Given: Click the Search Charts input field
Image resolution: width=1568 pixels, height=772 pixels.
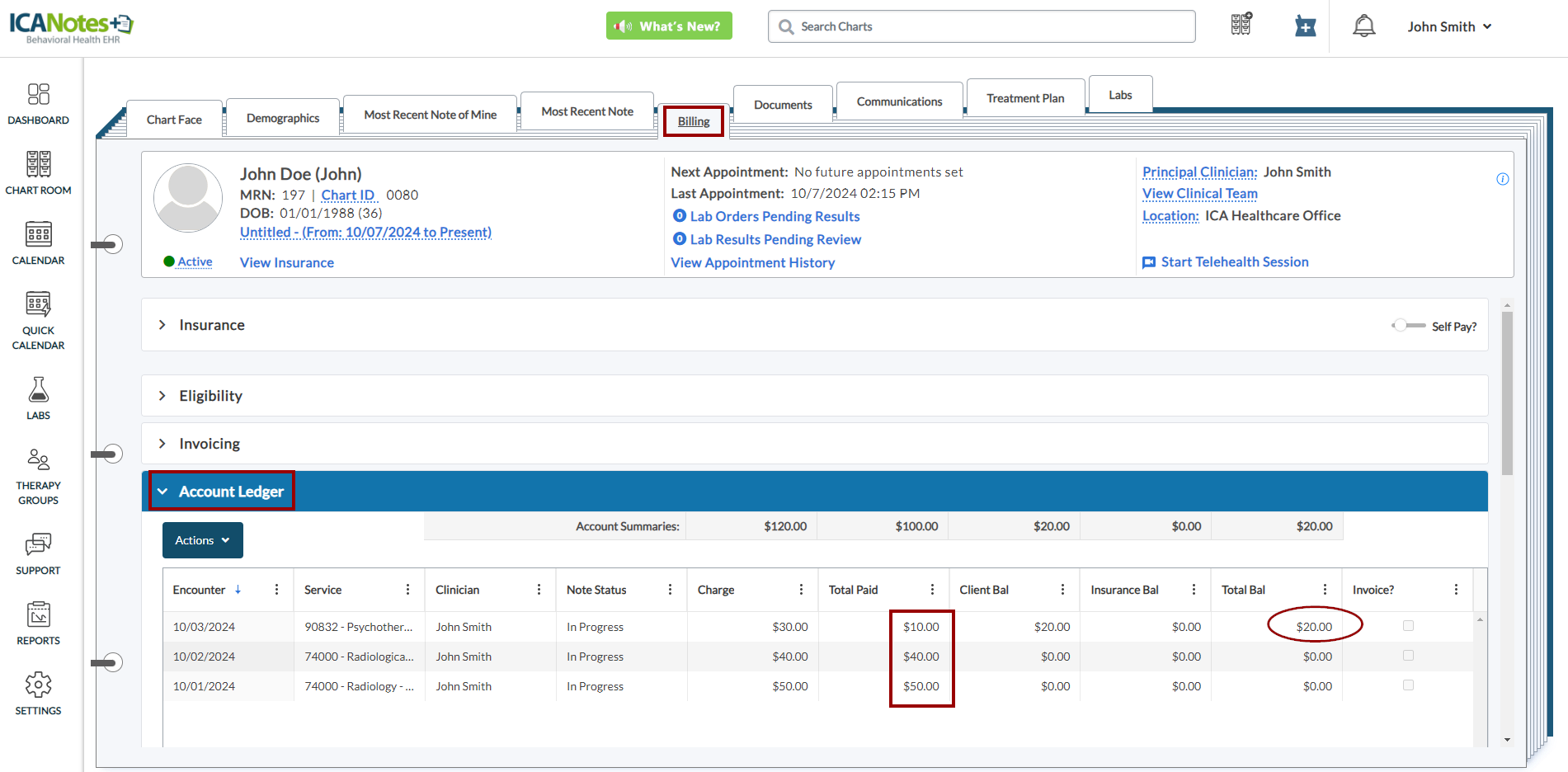Looking at the screenshot, I should pos(982,26).
